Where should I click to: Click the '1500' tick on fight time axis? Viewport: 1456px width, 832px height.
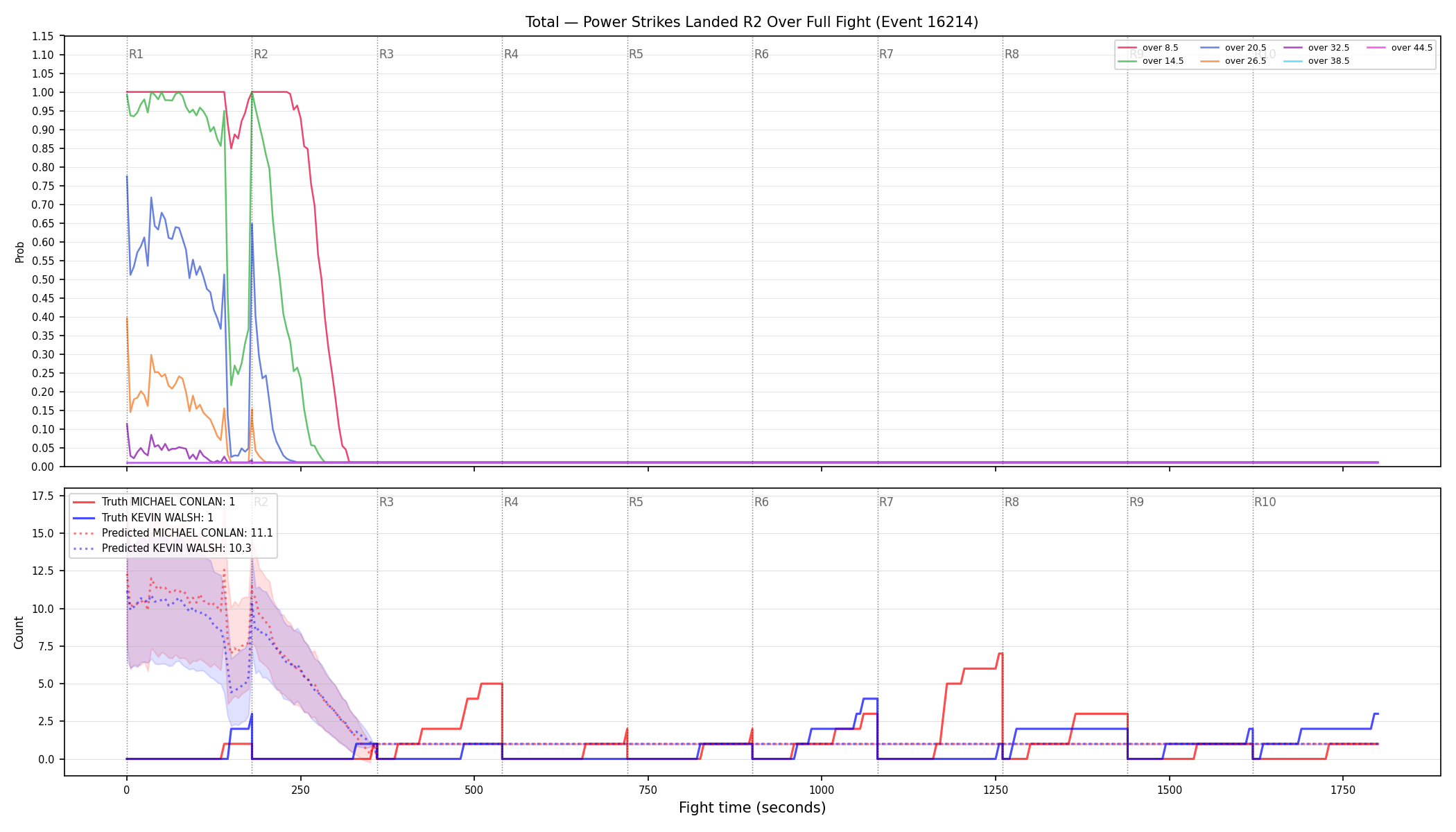[1170, 790]
